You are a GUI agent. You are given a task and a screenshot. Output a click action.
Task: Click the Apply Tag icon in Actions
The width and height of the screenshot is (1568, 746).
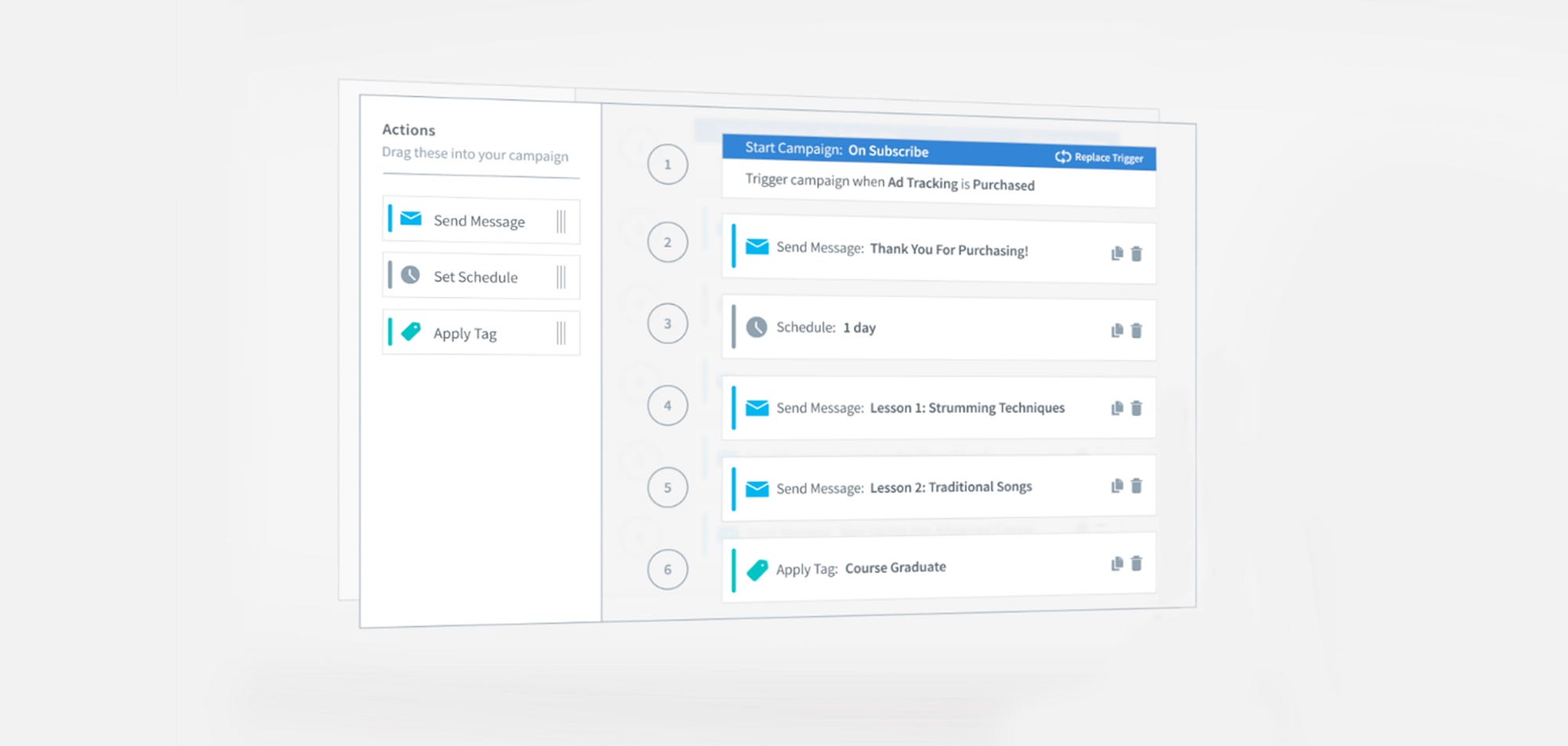(x=411, y=331)
